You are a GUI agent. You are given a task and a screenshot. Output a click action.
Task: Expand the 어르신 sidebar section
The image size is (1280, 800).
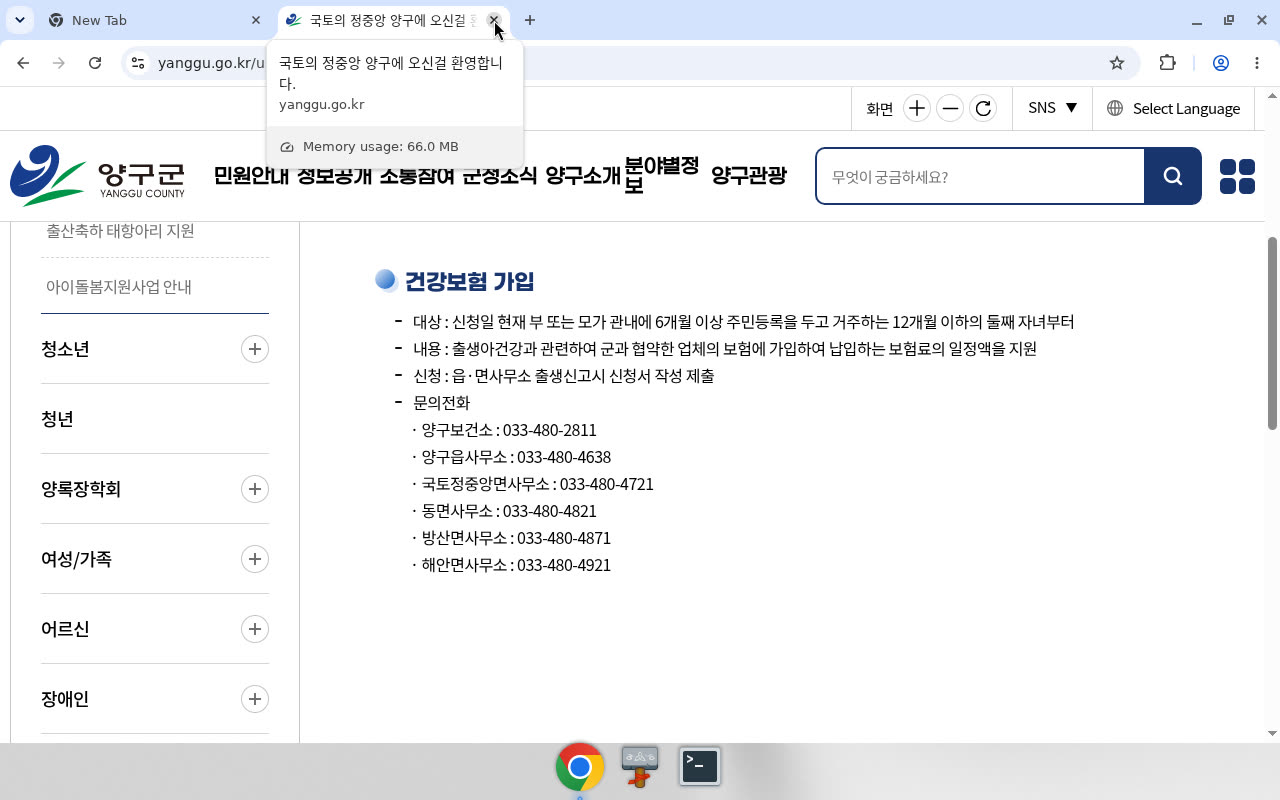[255, 629]
